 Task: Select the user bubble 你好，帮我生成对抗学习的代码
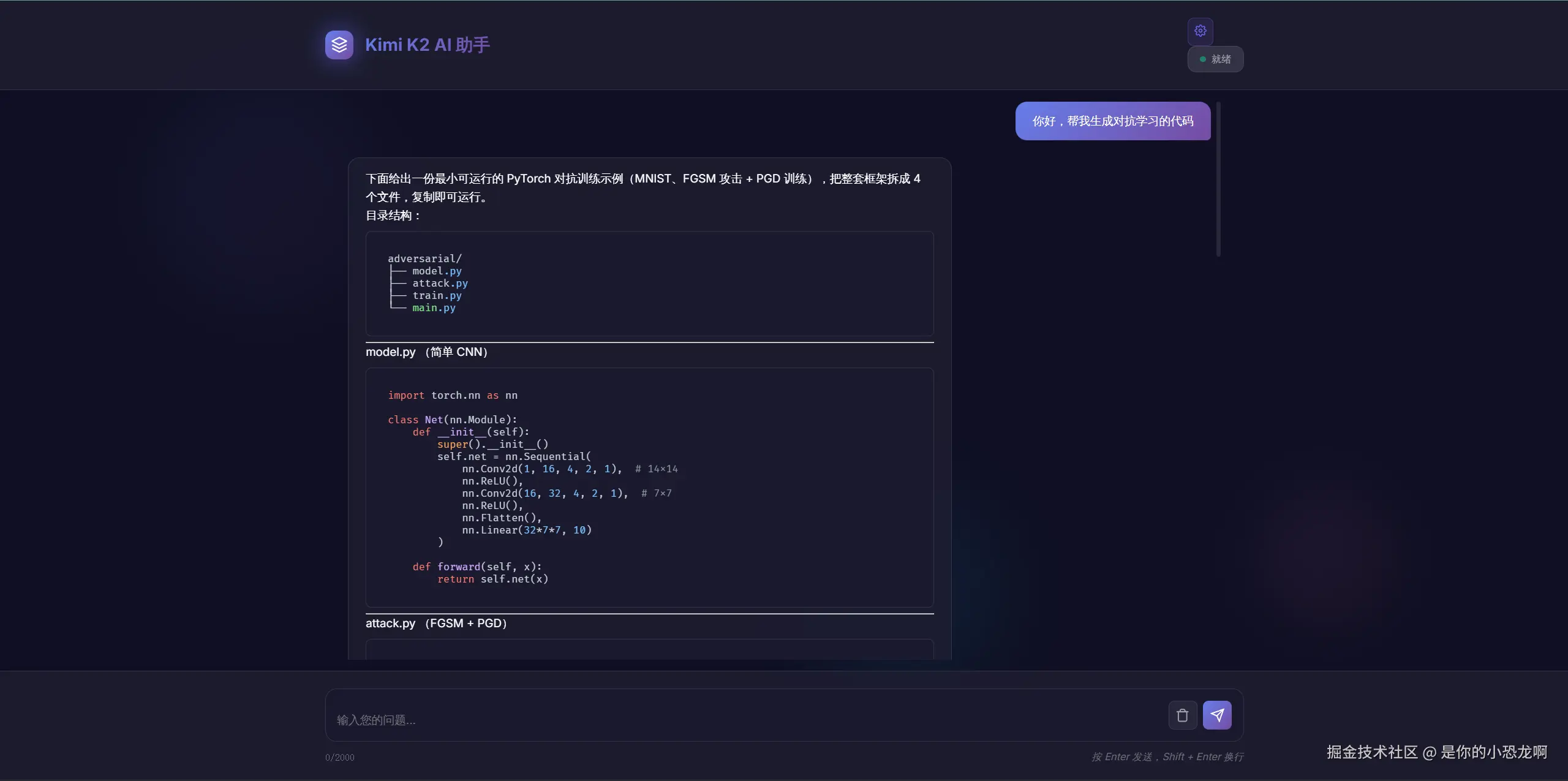(1112, 121)
